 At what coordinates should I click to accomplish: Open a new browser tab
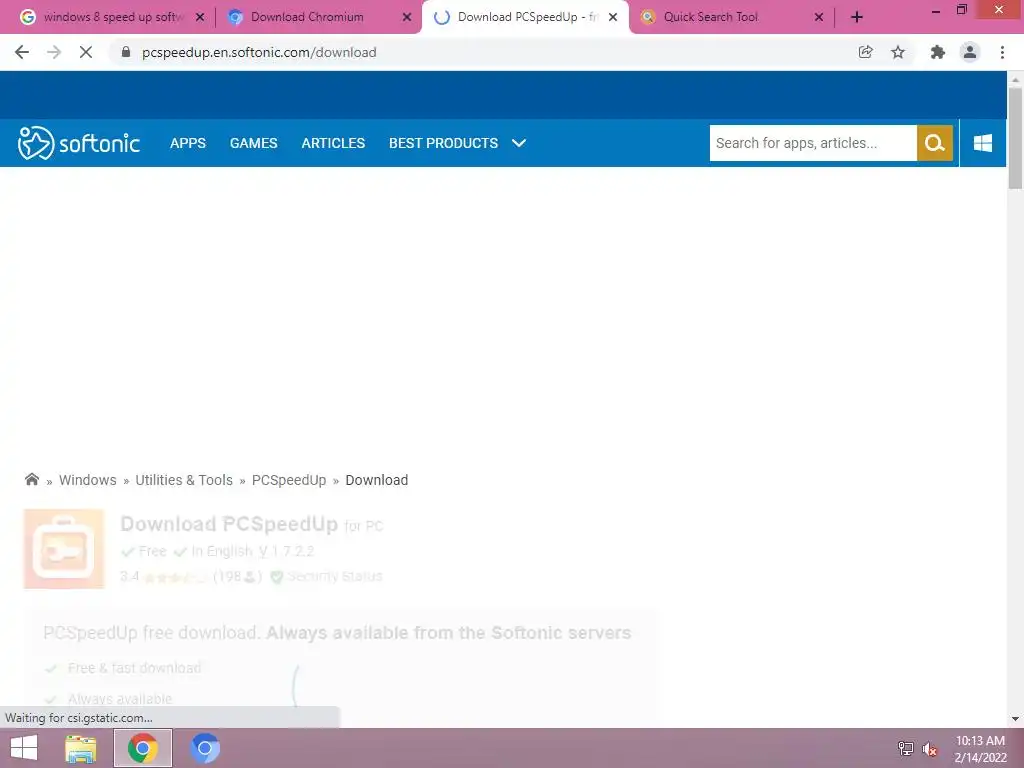(857, 17)
